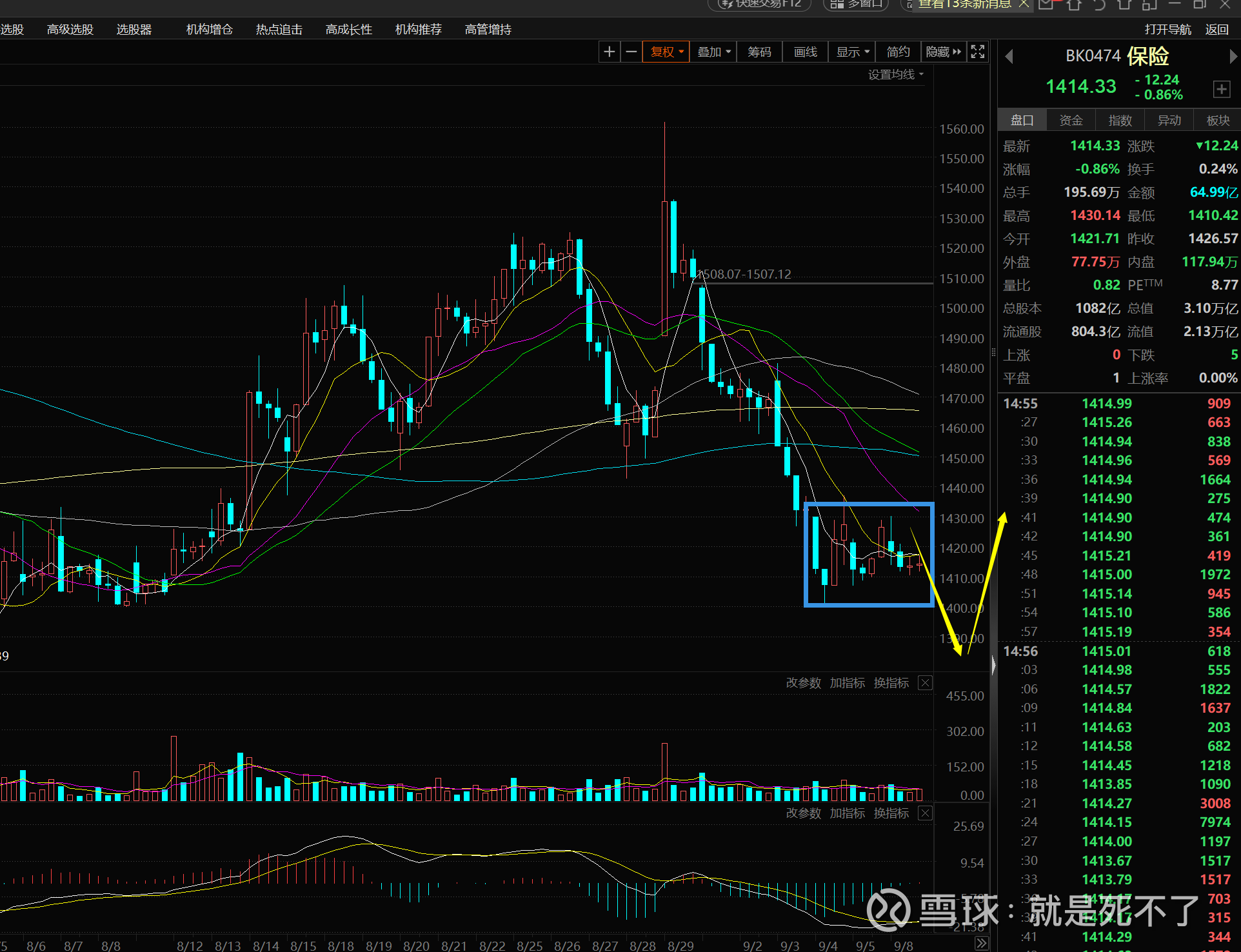Click scroll-right arrows at chart bottom
Screen dimensions: 1241x952
(981, 944)
